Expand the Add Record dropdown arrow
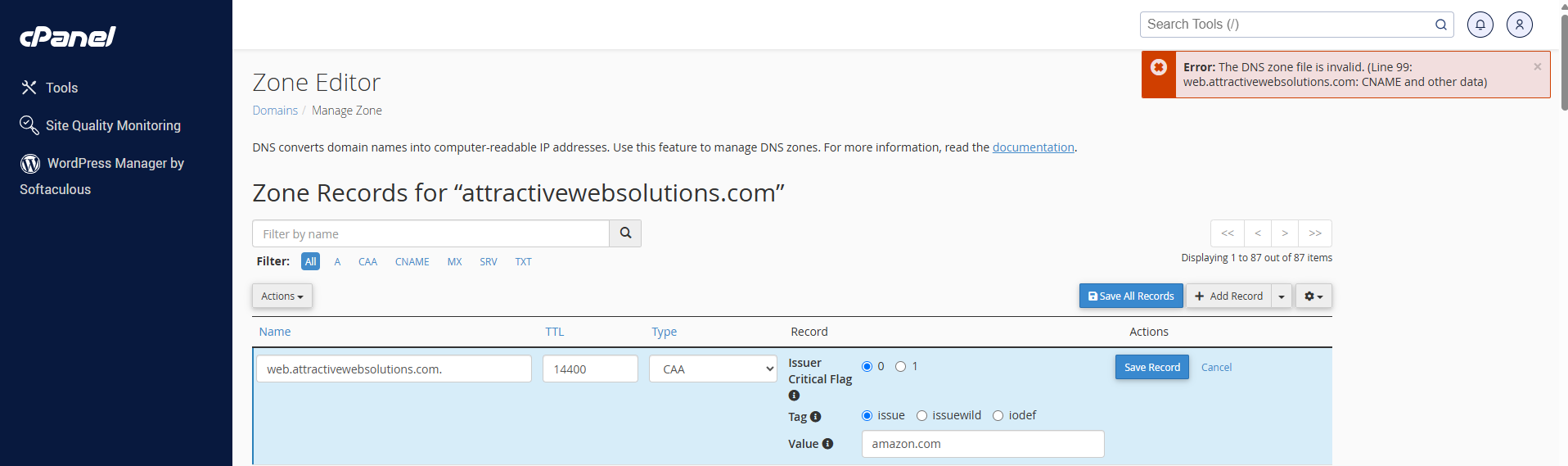Viewport: 1568px width, 466px height. pos(1282,296)
